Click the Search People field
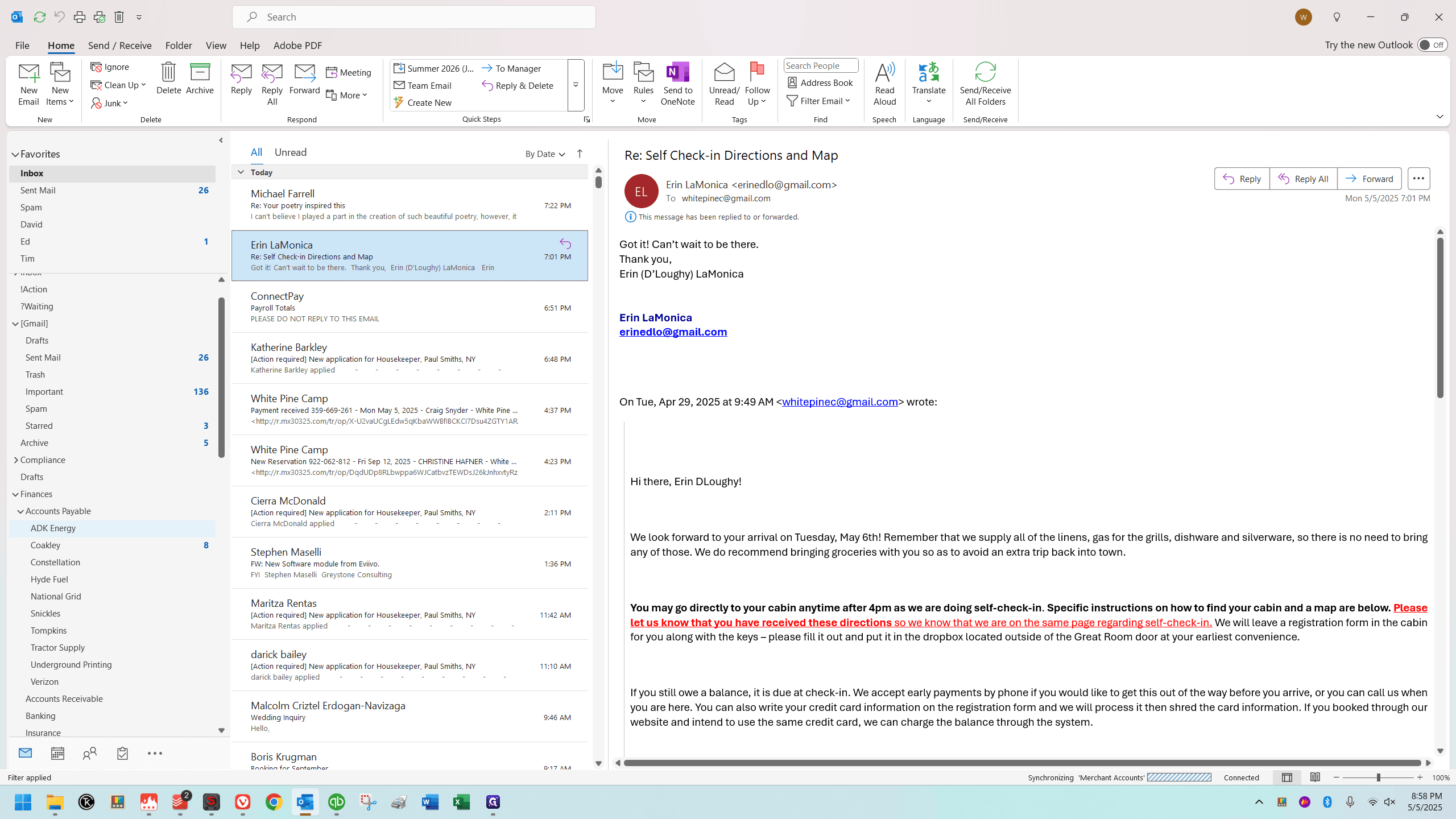The image size is (1456, 819). (820, 66)
